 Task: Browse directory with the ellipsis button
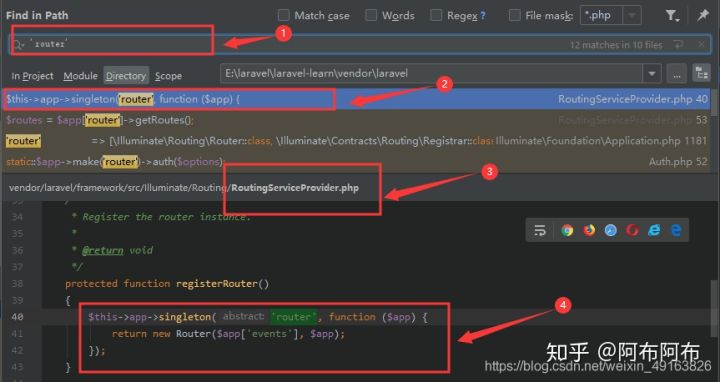pos(677,73)
